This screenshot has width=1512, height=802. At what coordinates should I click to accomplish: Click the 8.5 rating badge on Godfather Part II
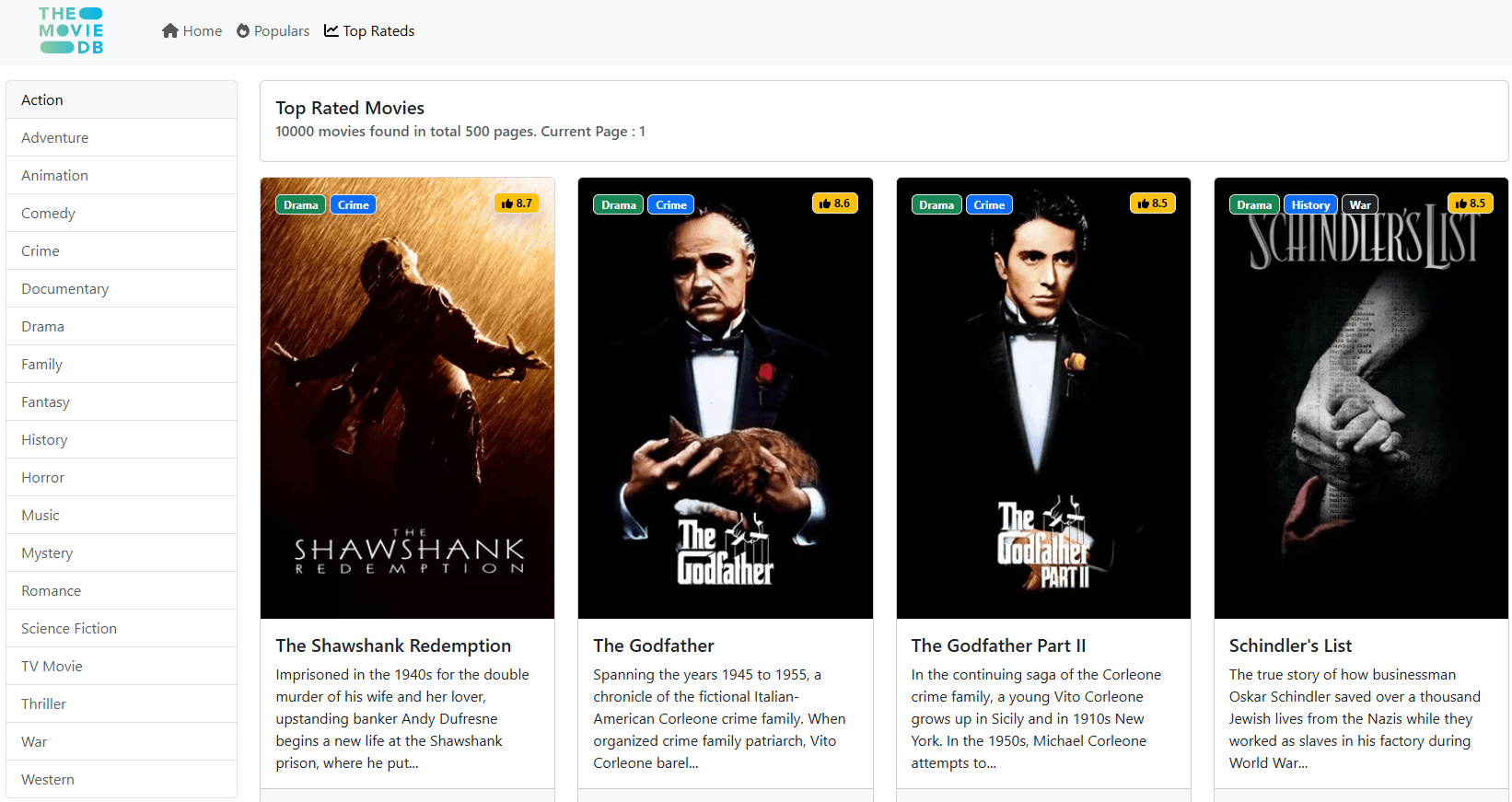tap(1152, 203)
